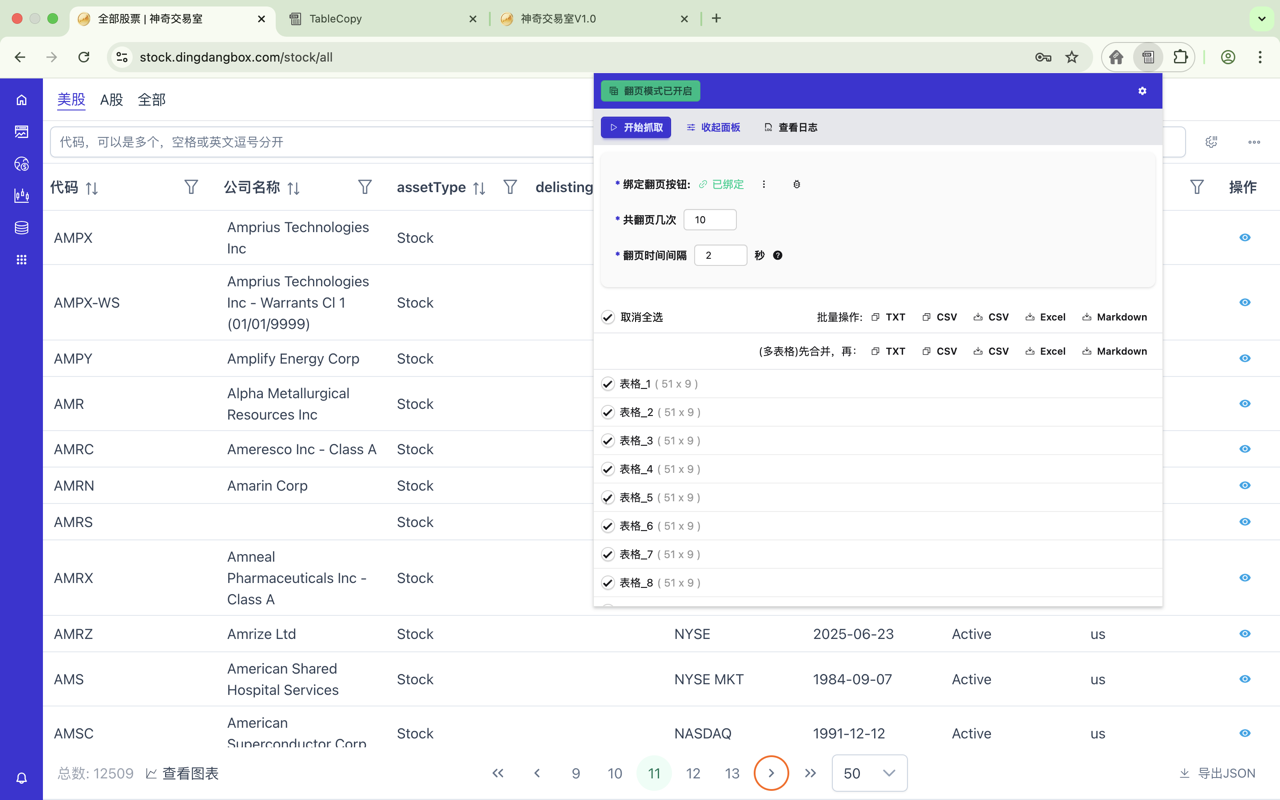Open the three-dot menu next to 已绑定

pyautogui.click(x=763, y=184)
